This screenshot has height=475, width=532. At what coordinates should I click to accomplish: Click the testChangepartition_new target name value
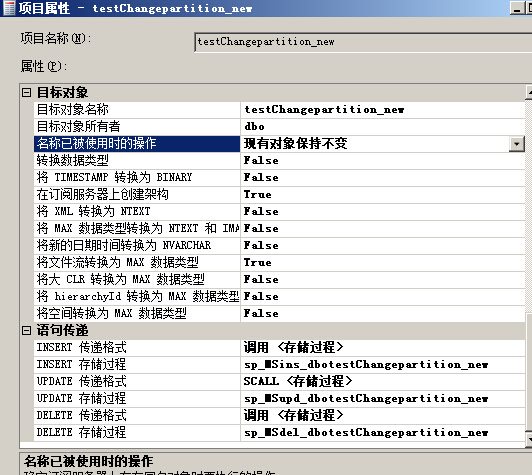coord(324,110)
